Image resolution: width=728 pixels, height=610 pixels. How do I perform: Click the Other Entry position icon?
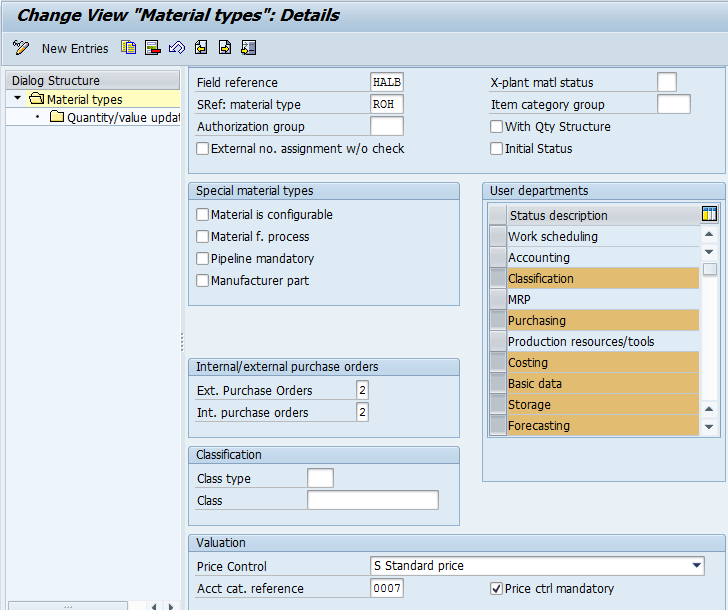249,48
